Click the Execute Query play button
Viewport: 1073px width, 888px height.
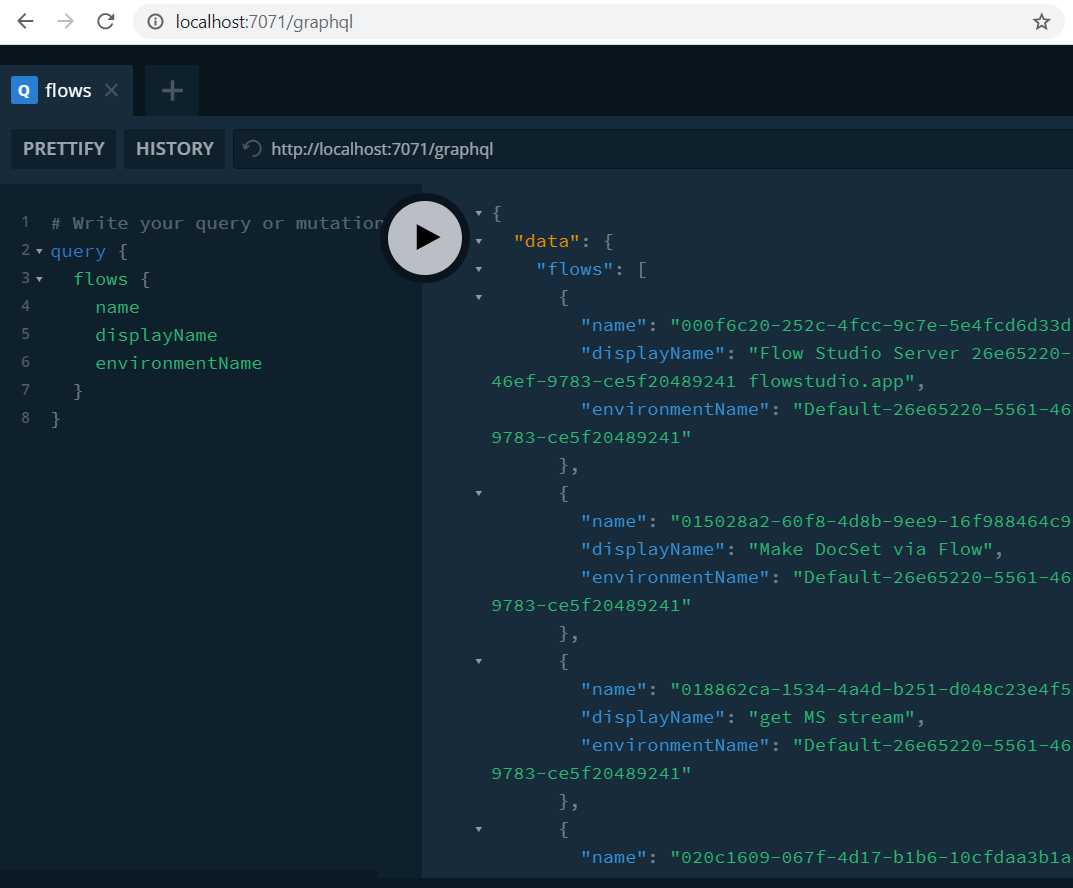pyautogui.click(x=425, y=237)
